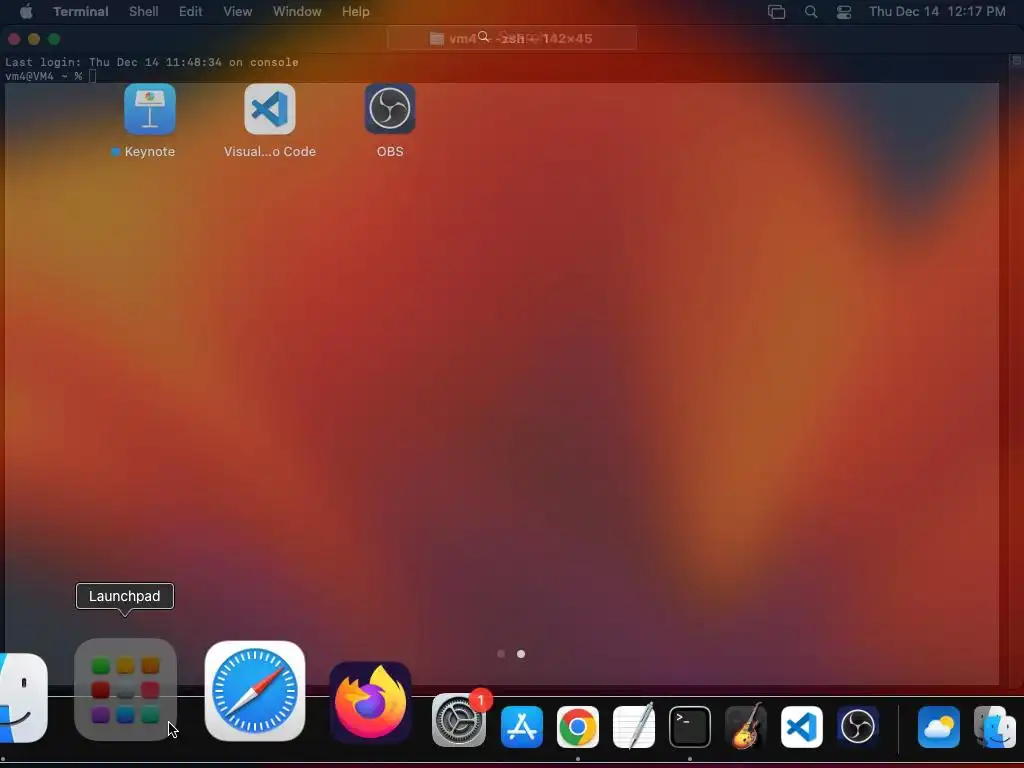Image resolution: width=1024 pixels, height=768 pixels.
Task: Launch Firefox from the Dock
Action: [370, 702]
